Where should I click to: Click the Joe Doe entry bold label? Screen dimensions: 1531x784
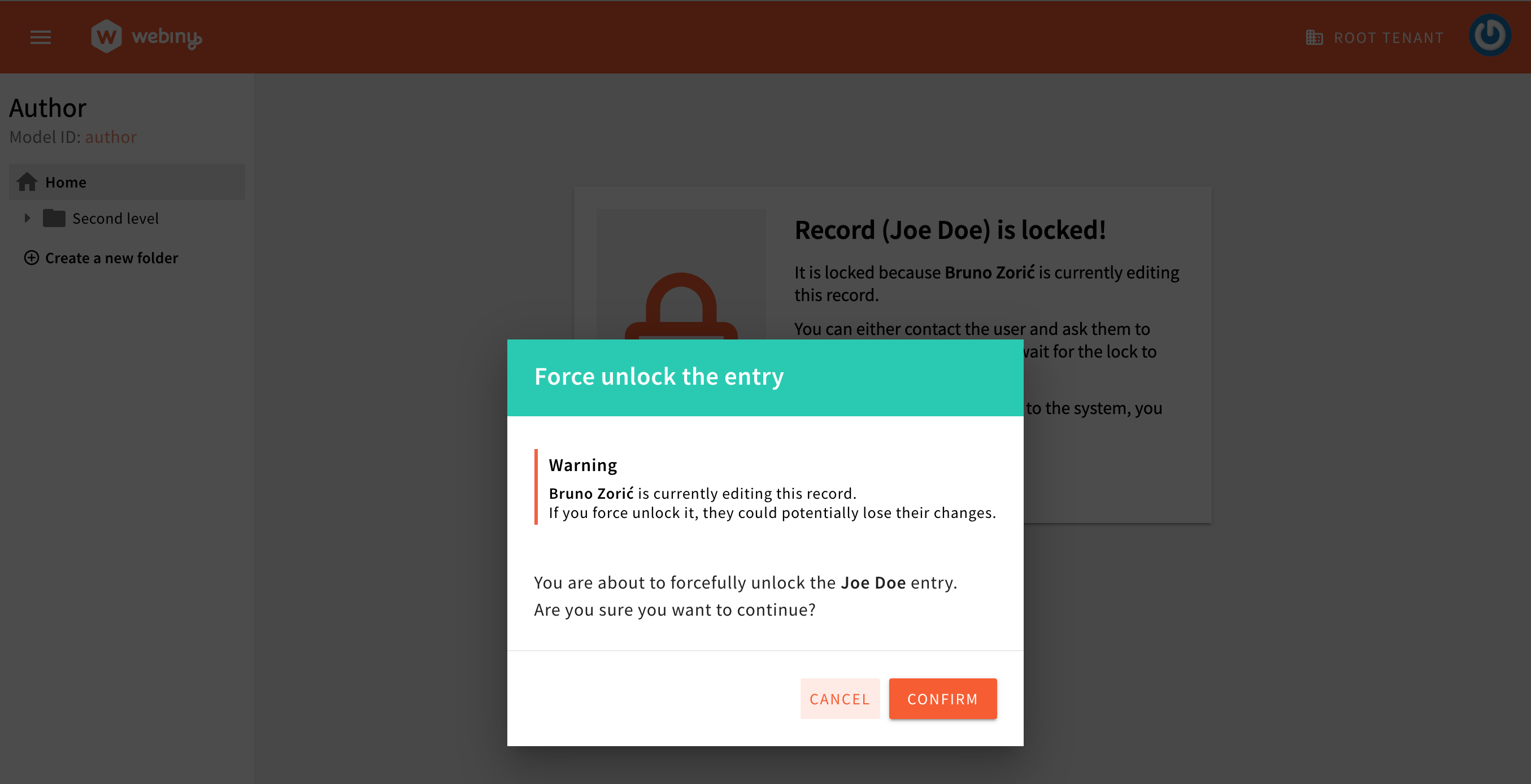pos(873,581)
